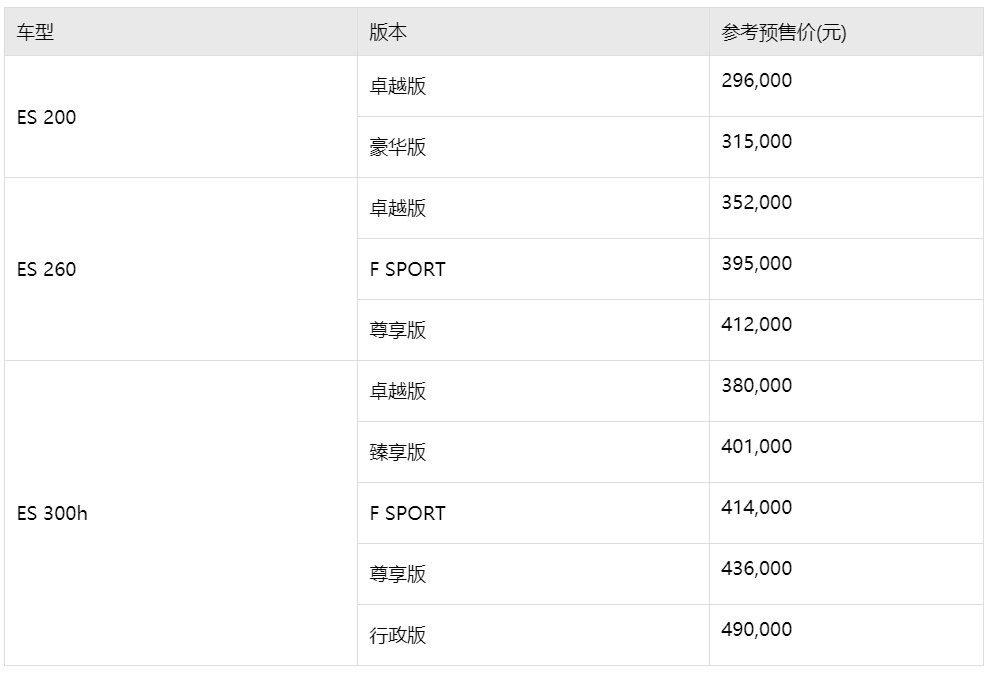The width and height of the screenshot is (990, 674).
Task: Click the 380,000 price cell
Action: [846, 391]
